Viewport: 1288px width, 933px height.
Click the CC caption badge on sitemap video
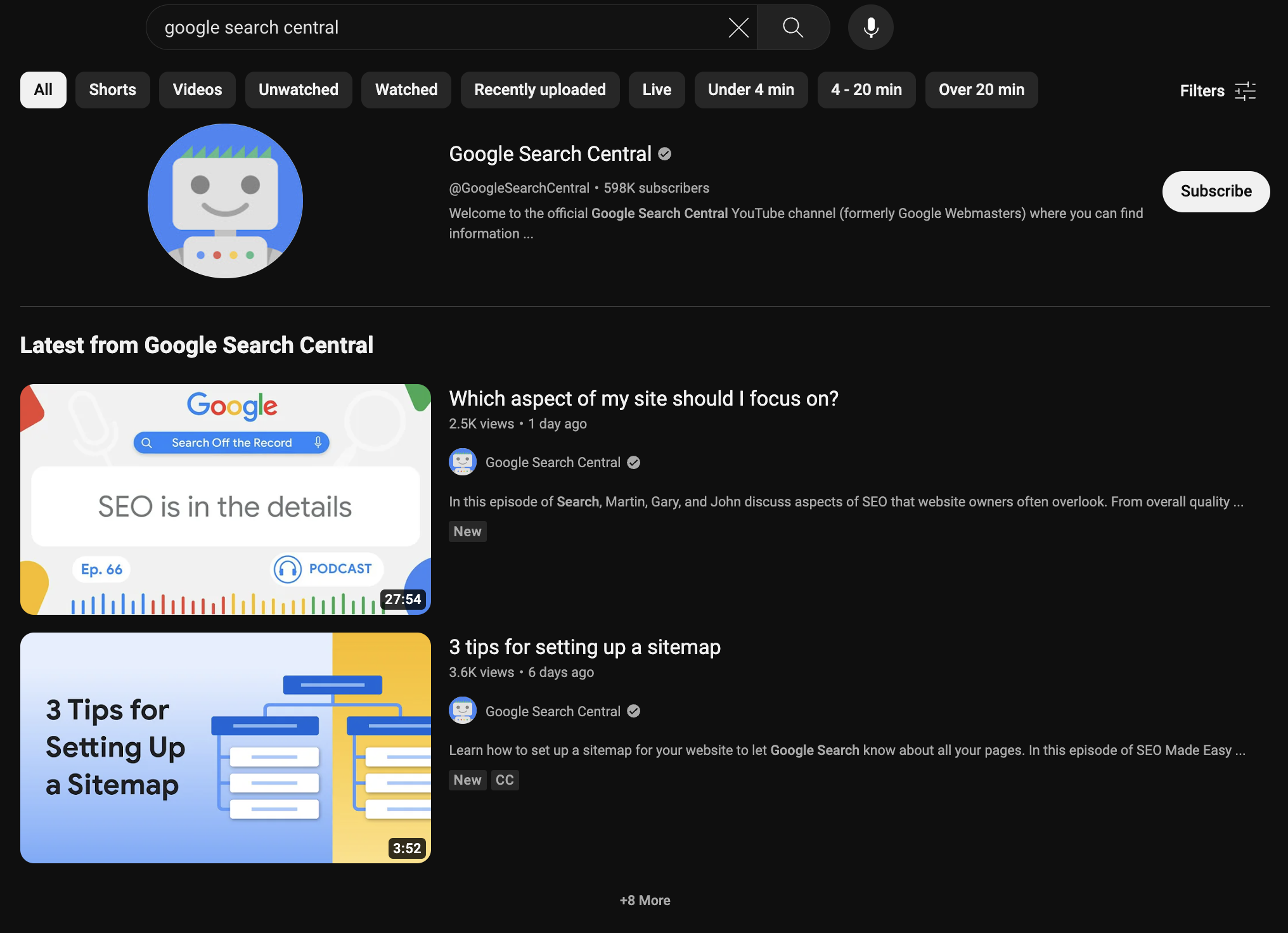[x=504, y=780]
